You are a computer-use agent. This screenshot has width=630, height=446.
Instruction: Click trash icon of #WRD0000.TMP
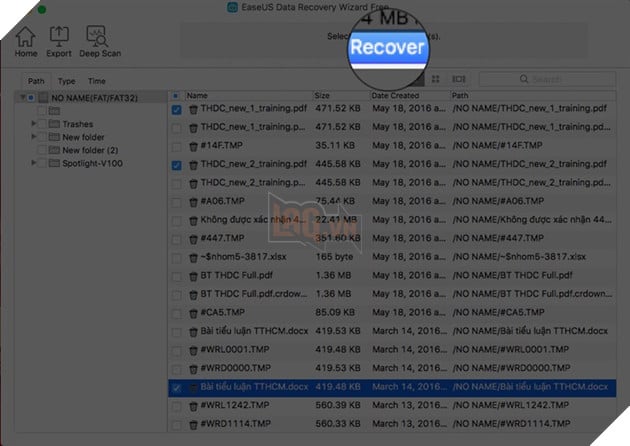pos(193,369)
